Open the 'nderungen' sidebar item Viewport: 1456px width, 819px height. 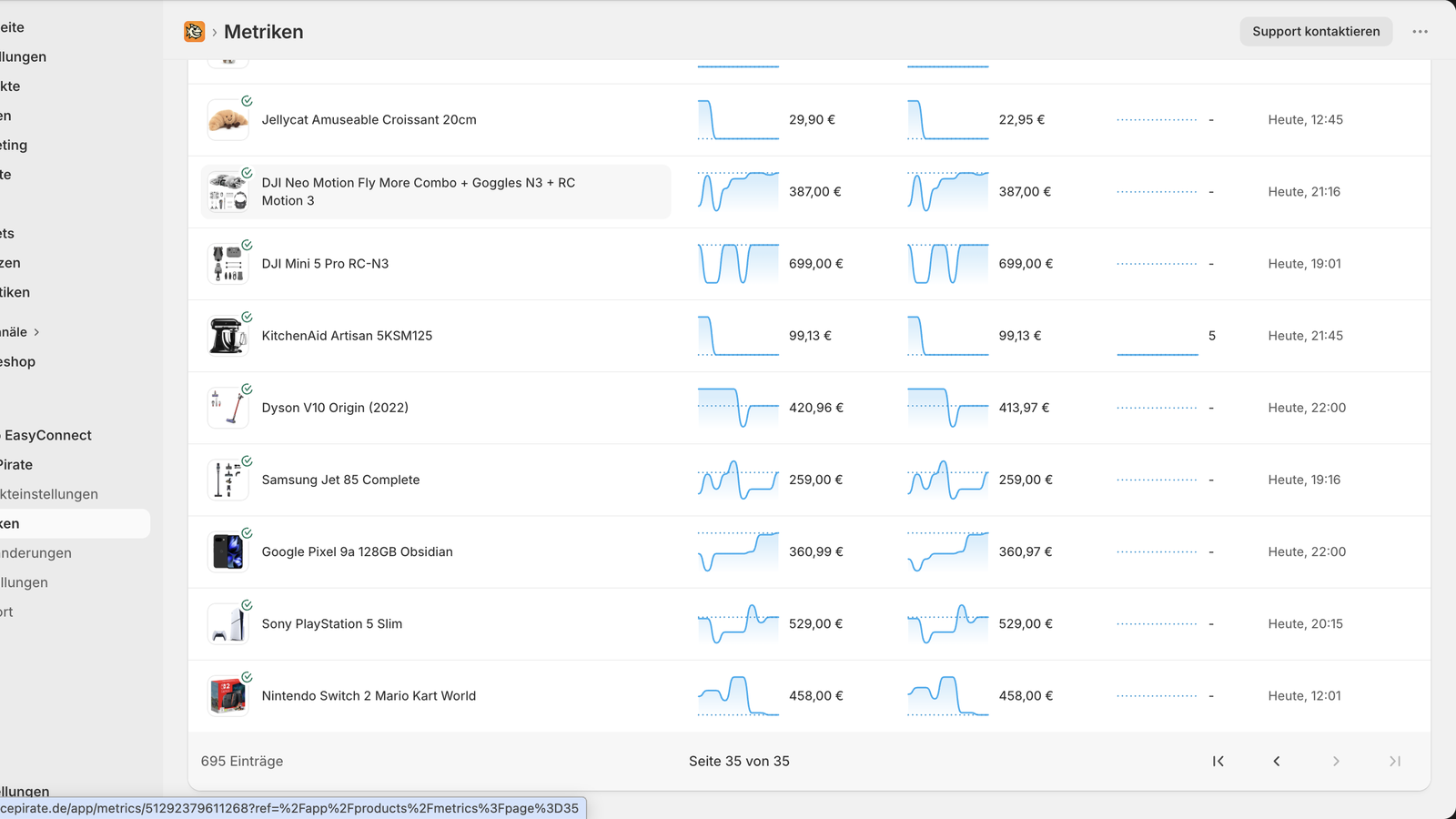pyautogui.click(x=35, y=553)
